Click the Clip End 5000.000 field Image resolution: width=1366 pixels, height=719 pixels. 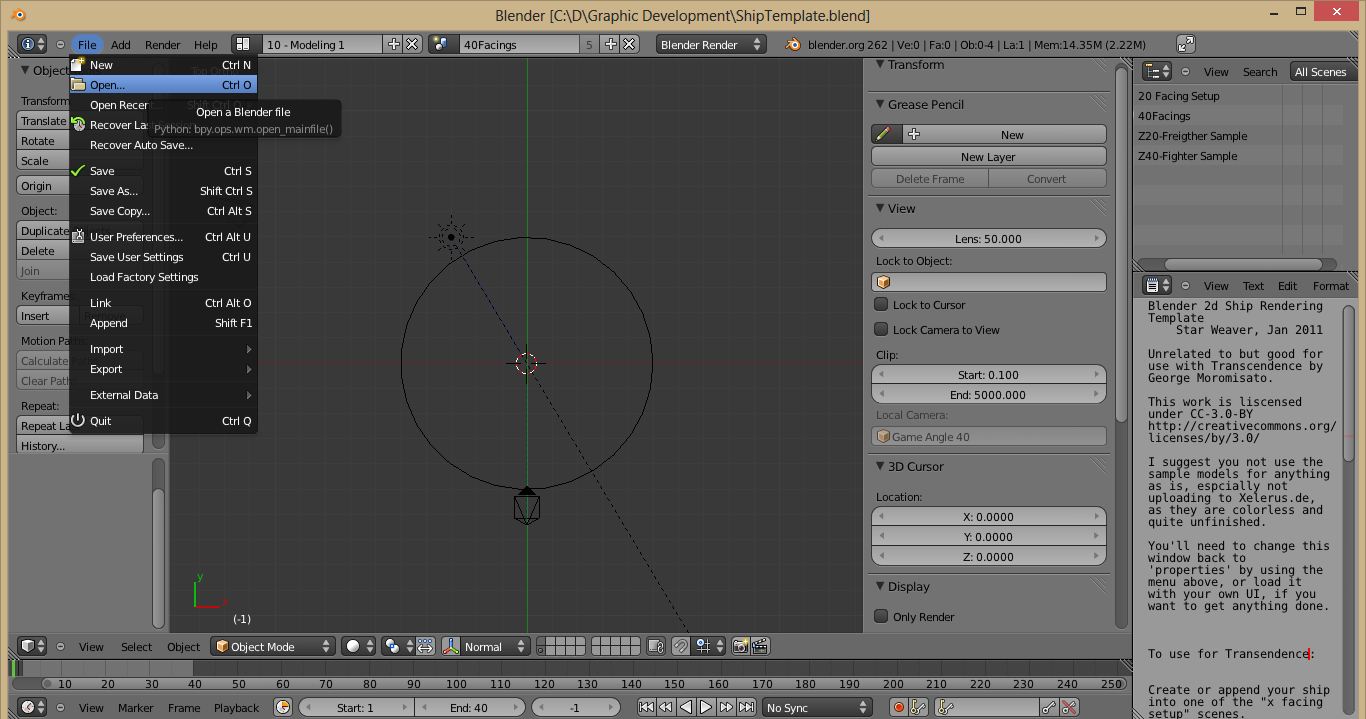tap(989, 394)
